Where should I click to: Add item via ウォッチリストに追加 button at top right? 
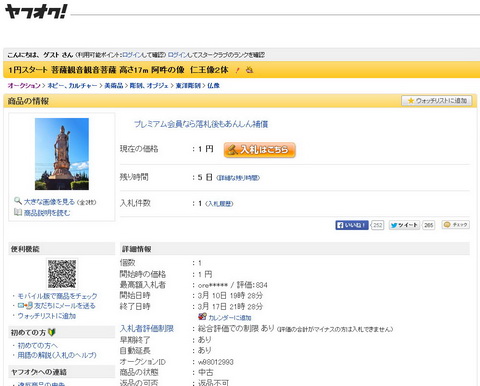[437, 100]
